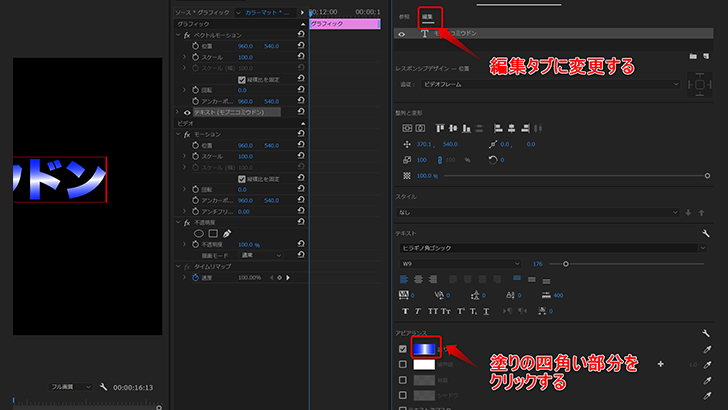Image resolution: width=728 pixels, height=410 pixels.
Task: Select the pen mask tool under 不透明度
Action: pyautogui.click(x=227, y=234)
